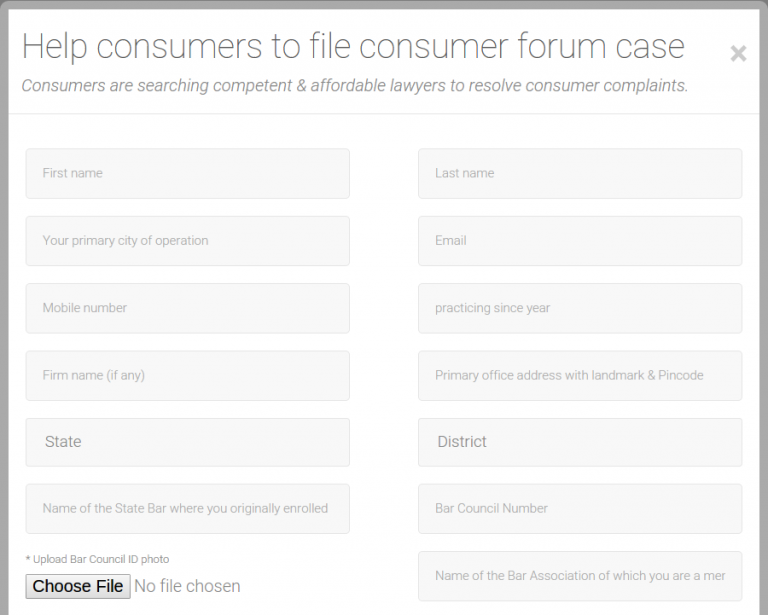Select the Firm name (if any) field
Screen dimensions: 768x615
point(187,376)
